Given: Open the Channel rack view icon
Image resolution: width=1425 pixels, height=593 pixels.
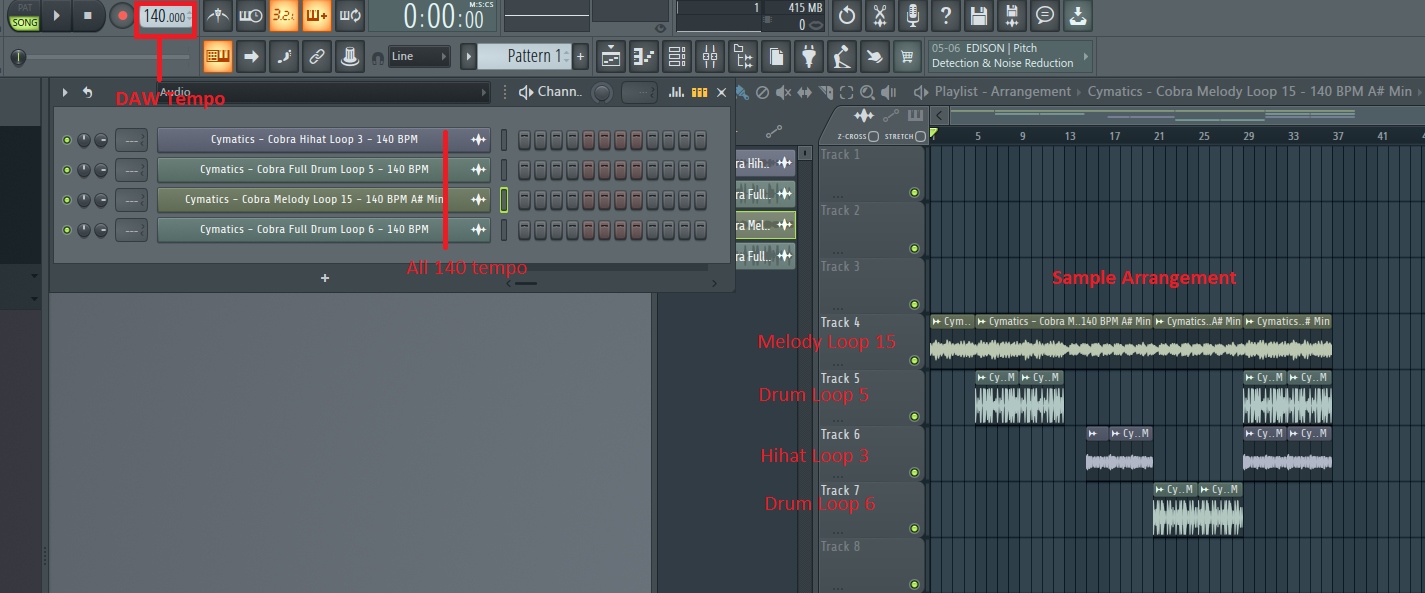Looking at the screenshot, I should click(677, 57).
